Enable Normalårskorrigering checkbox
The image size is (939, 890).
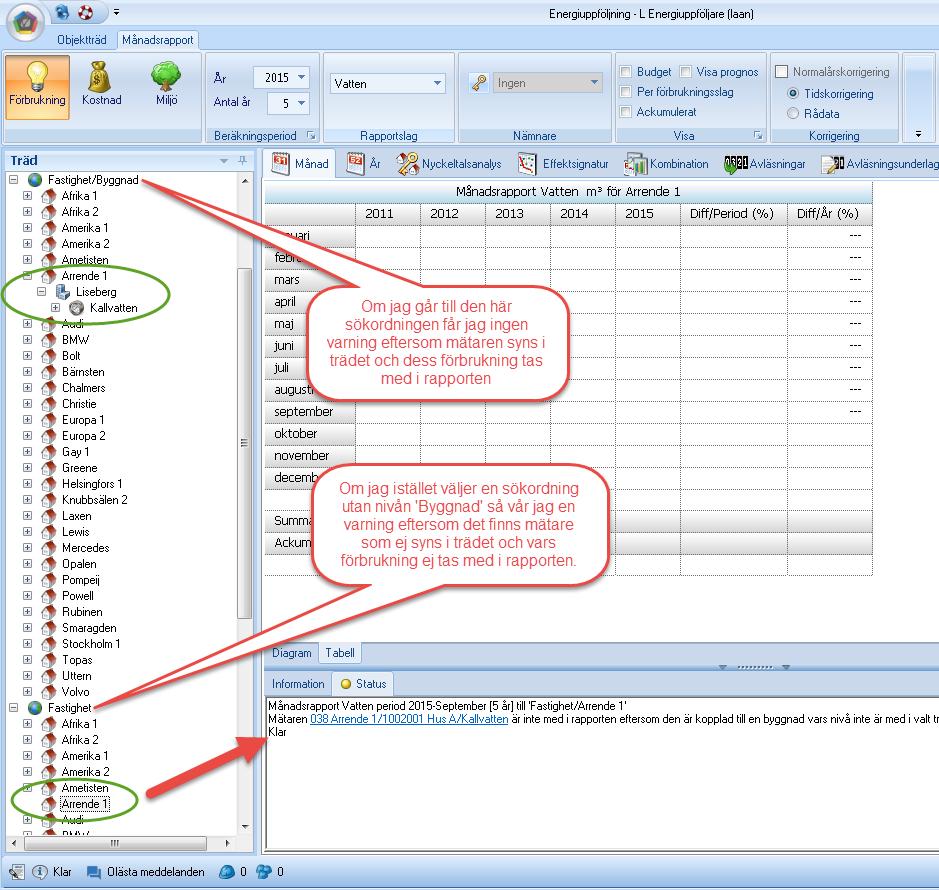(x=781, y=72)
